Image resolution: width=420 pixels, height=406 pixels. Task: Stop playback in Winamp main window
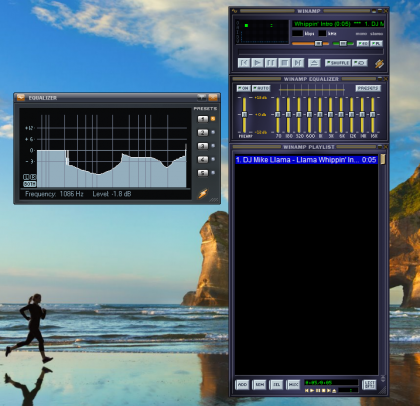284,63
